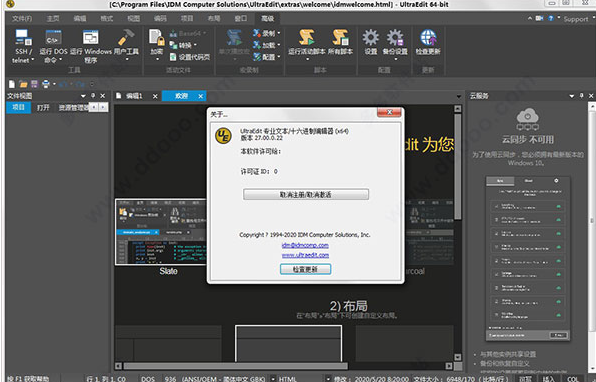Open the document tab list dropdown arrow
This screenshot has height=382, width=596.
459,96
